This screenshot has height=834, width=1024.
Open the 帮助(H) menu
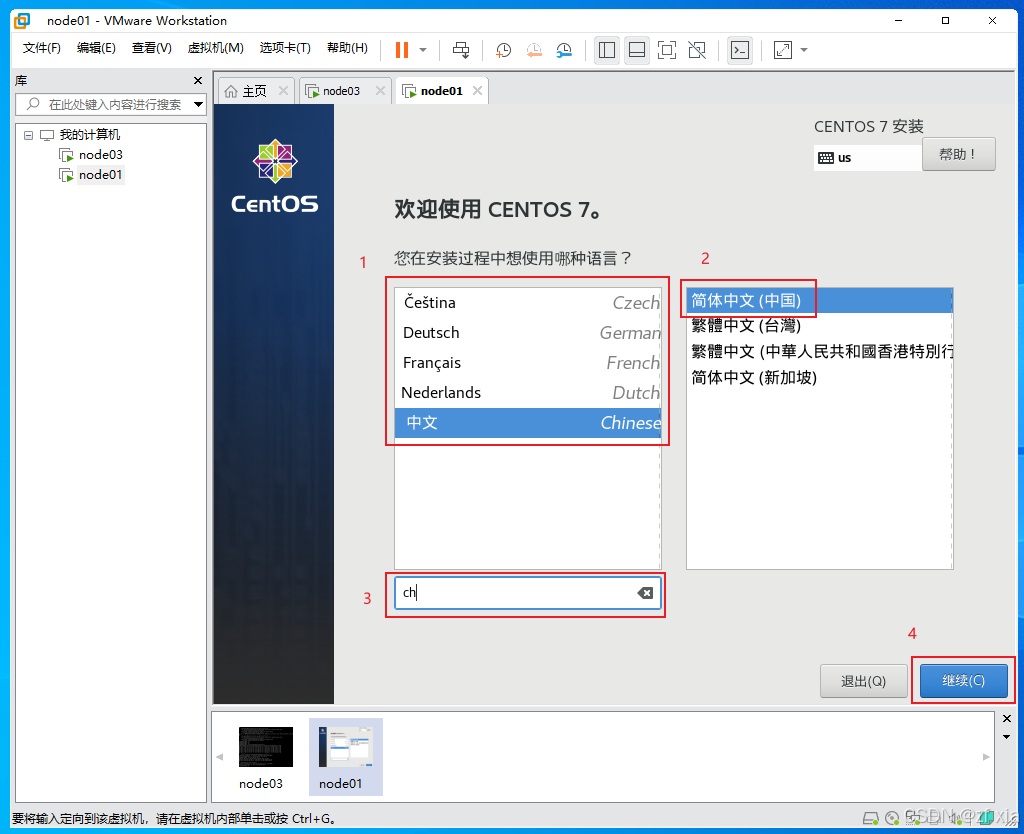[x=347, y=48]
